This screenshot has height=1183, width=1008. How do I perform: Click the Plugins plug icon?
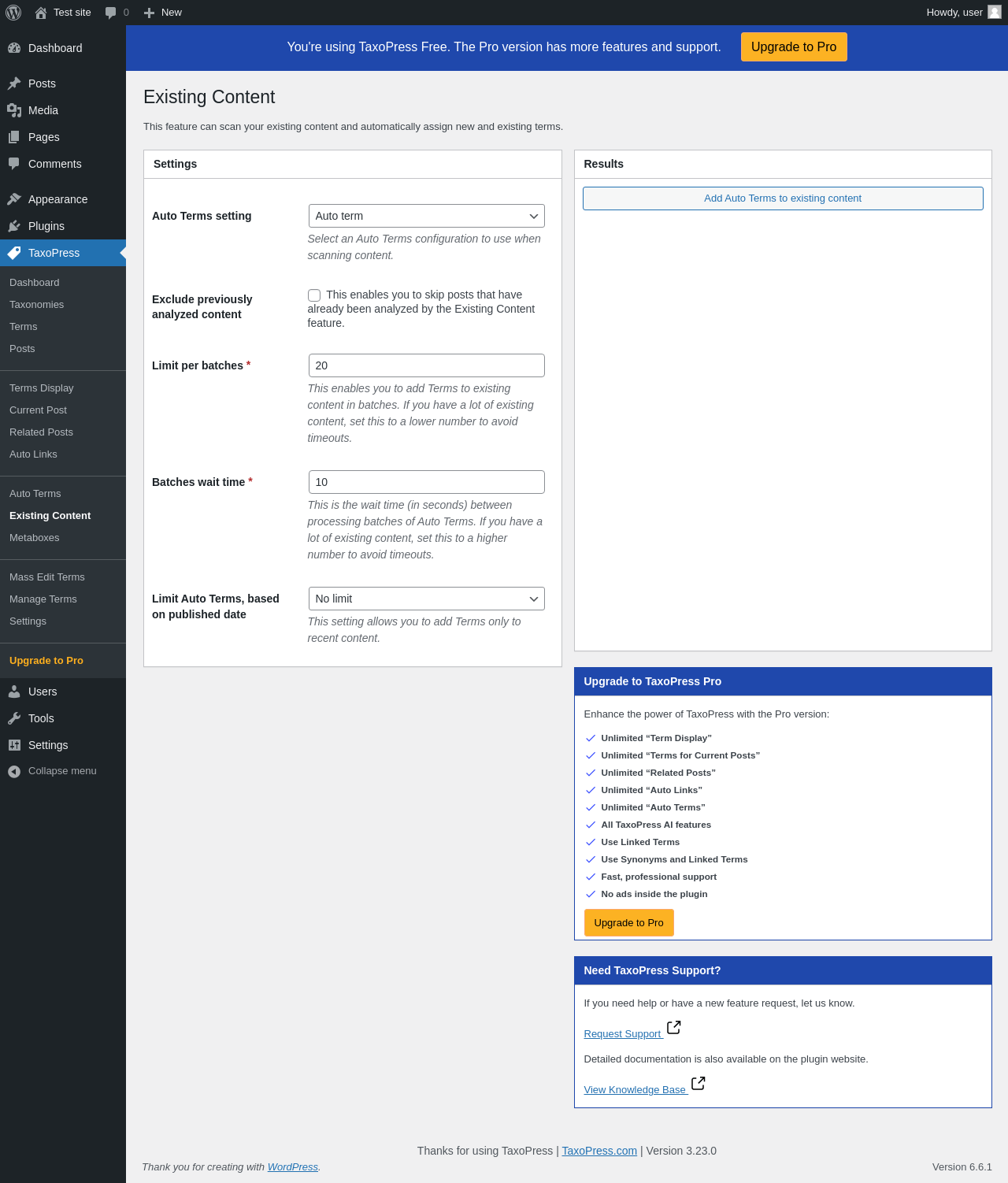click(14, 226)
